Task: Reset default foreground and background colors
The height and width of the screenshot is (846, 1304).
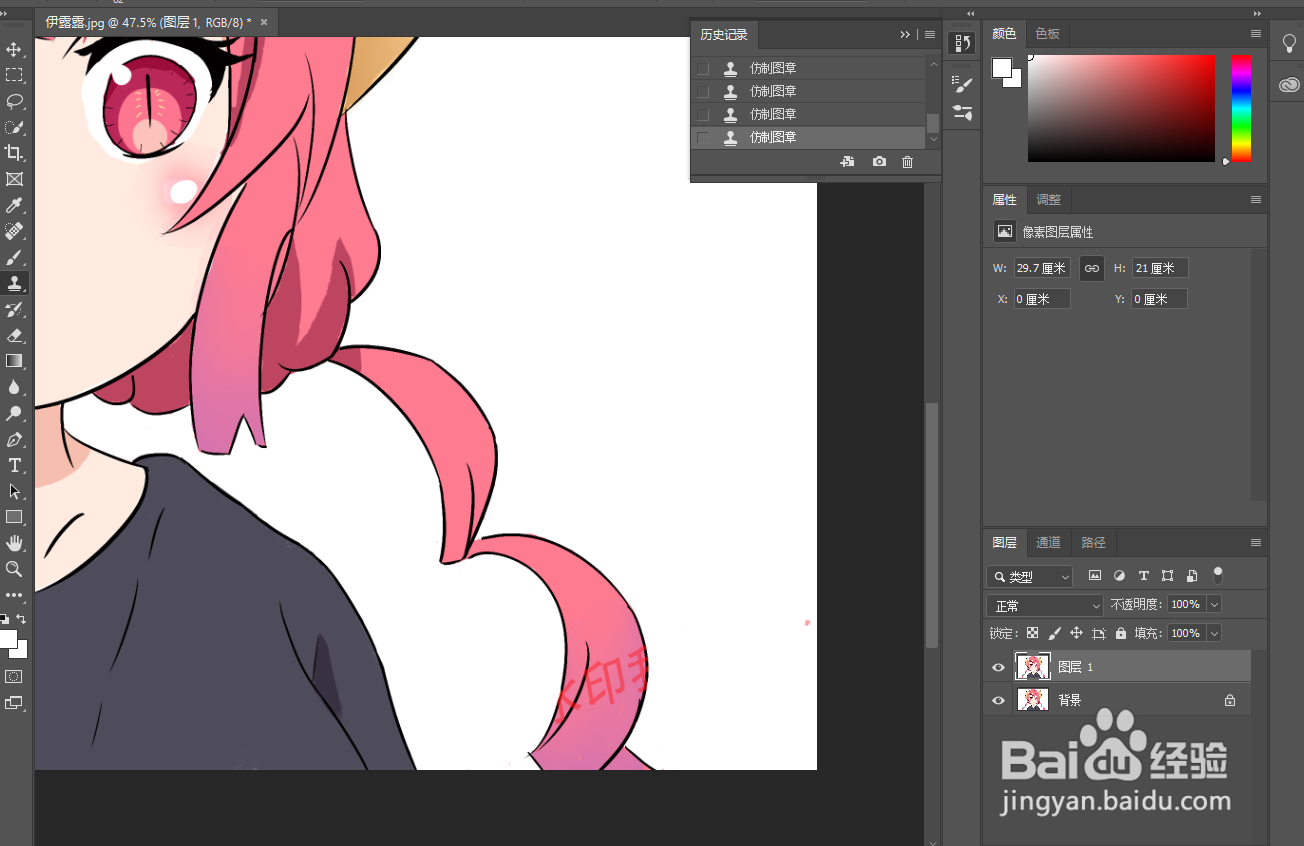Action: coord(4,619)
